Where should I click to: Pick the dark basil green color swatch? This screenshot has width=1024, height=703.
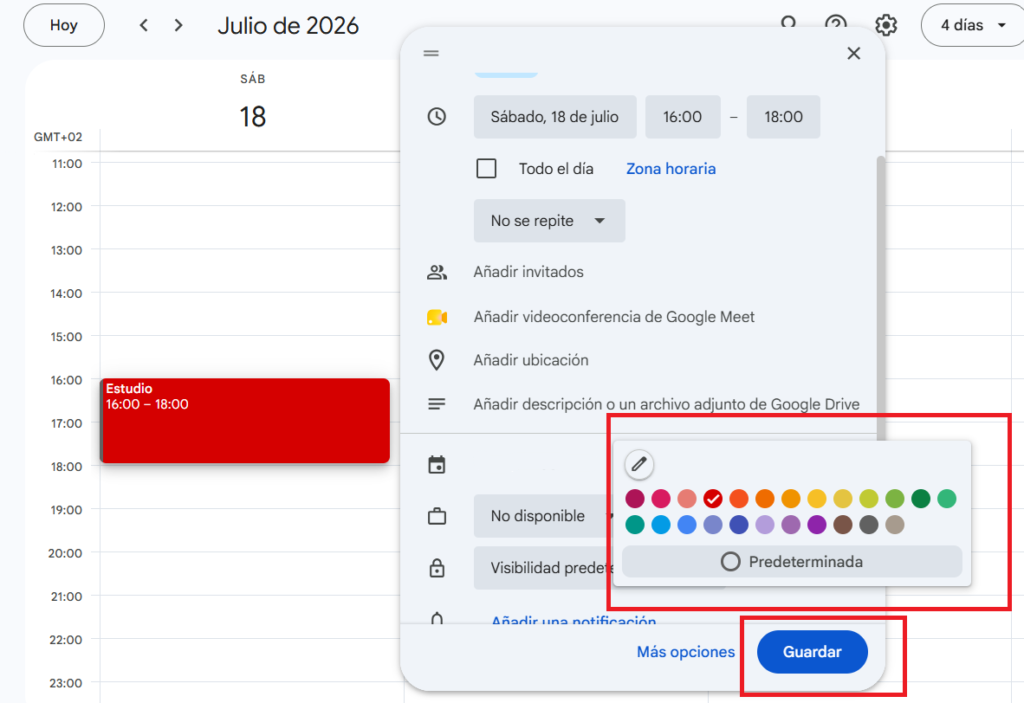[x=921, y=499]
